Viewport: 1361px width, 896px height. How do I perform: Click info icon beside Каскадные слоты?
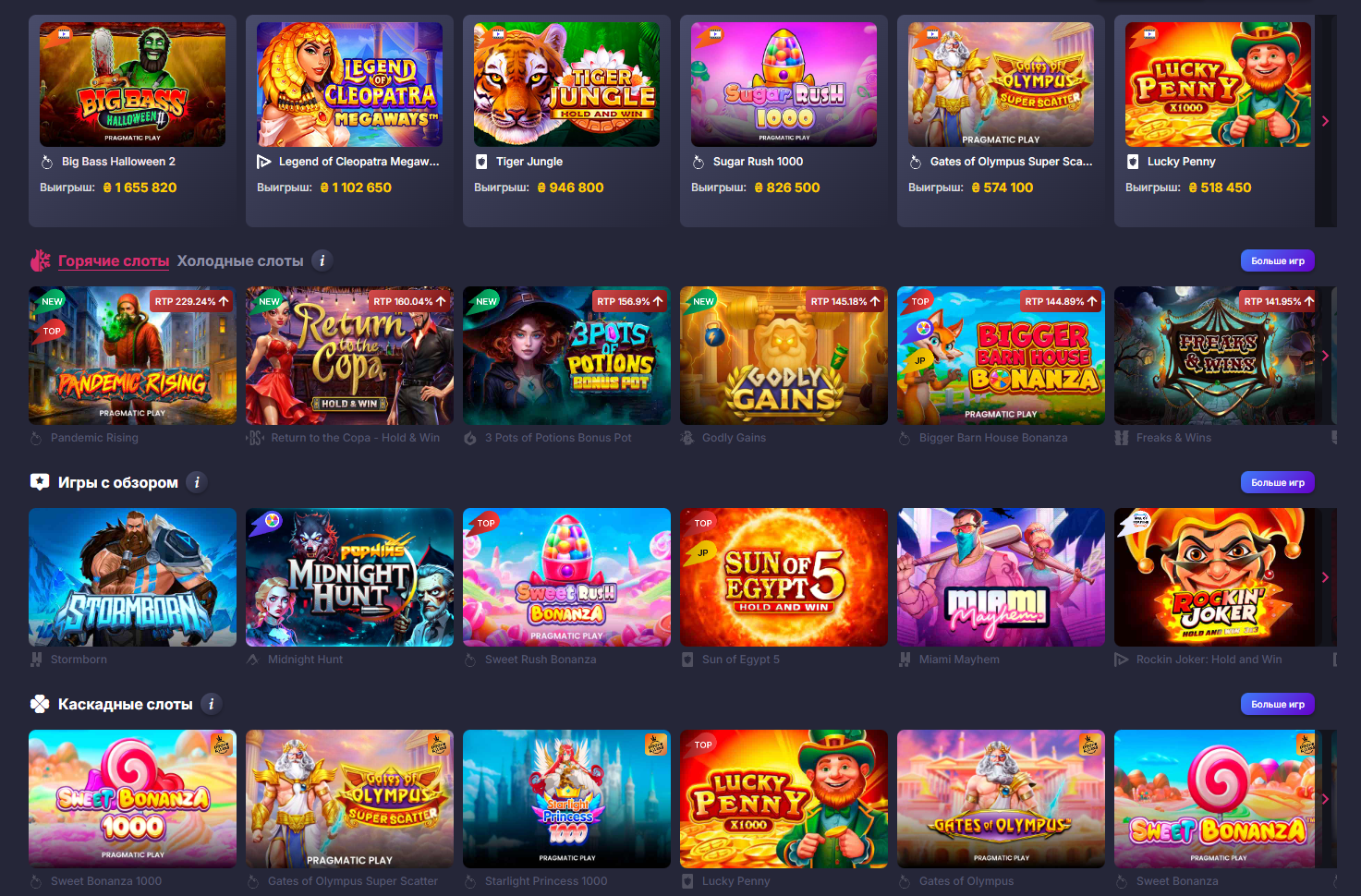pyautogui.click(x=212, y=704)
